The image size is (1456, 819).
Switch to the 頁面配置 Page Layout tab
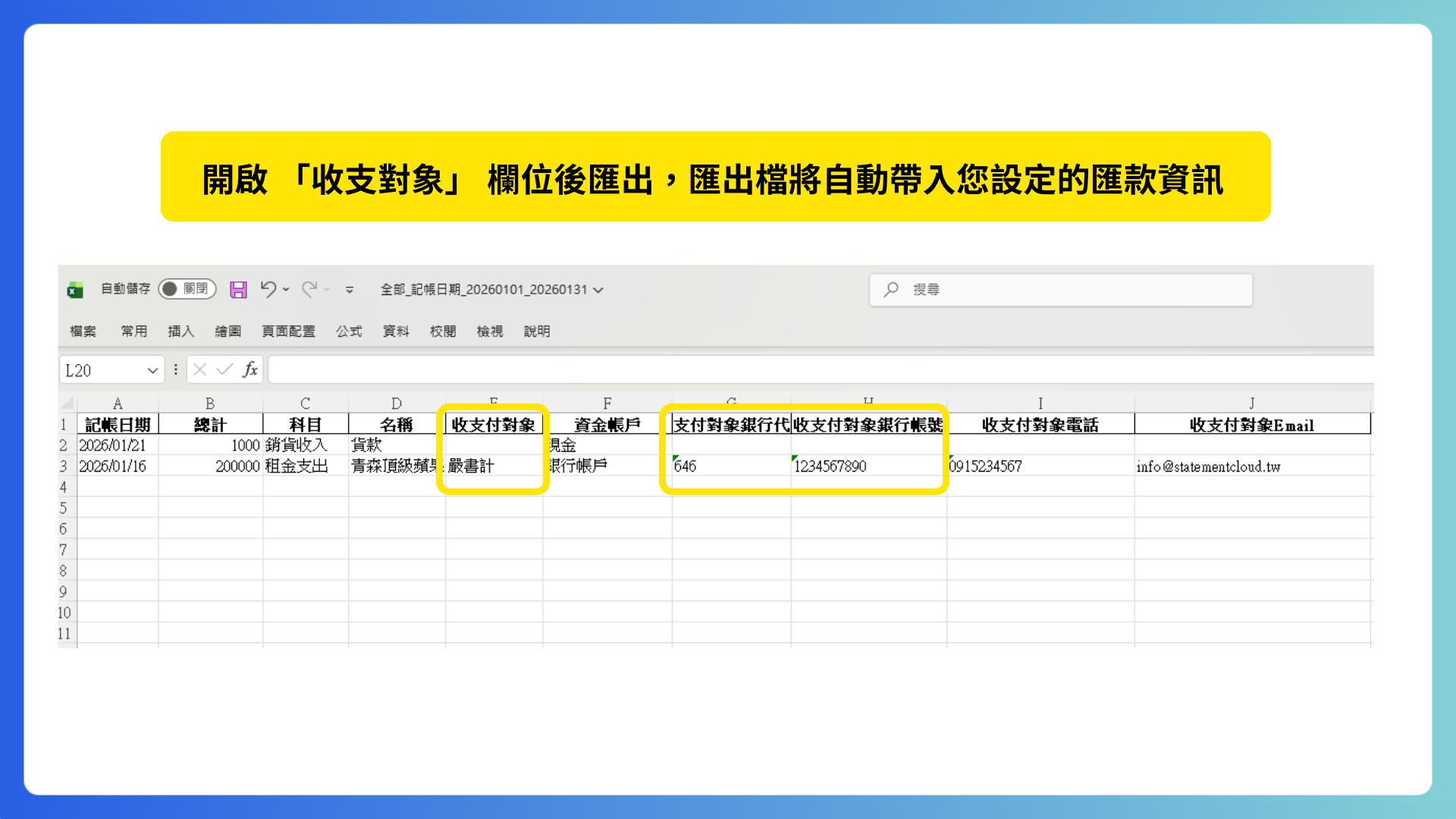coord(288,331)
